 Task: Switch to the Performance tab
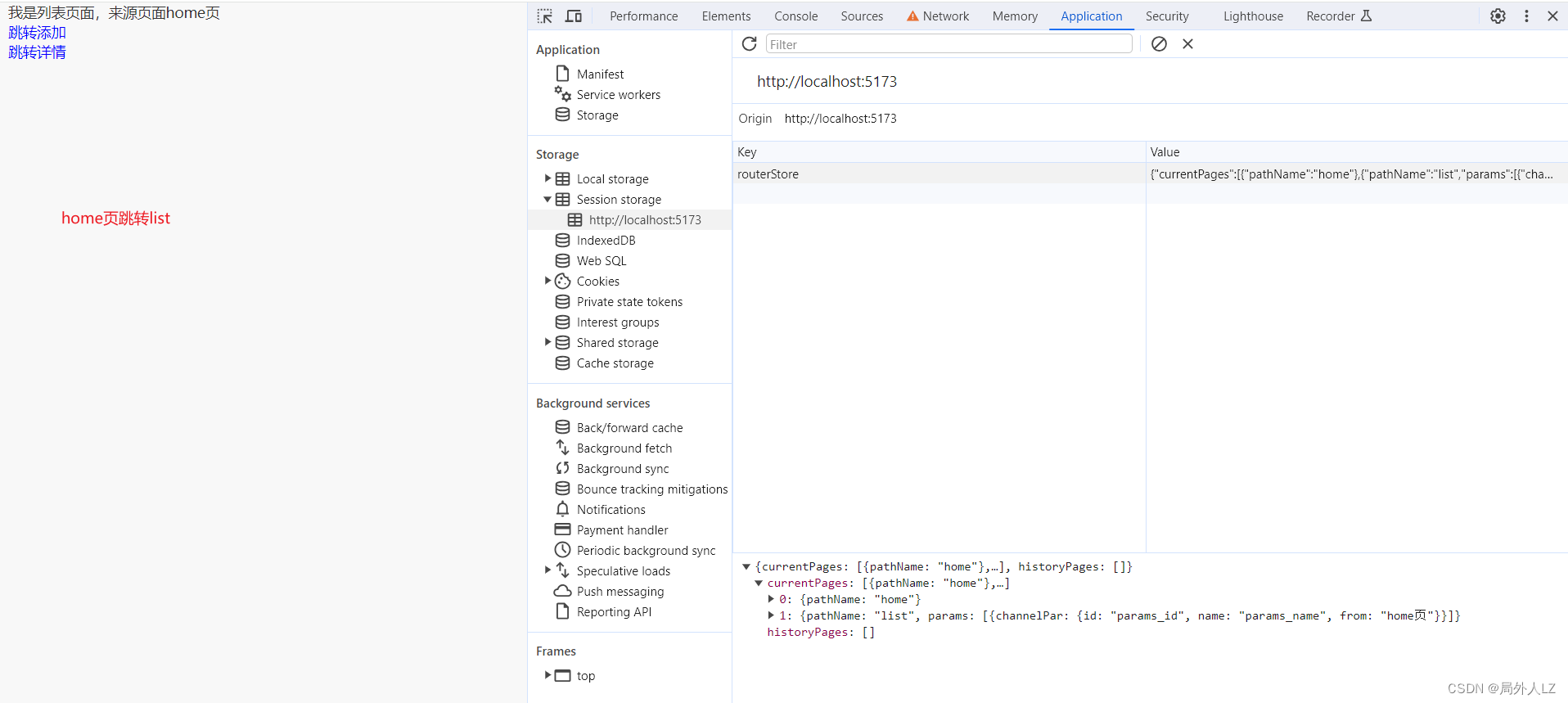pos(643,16)
